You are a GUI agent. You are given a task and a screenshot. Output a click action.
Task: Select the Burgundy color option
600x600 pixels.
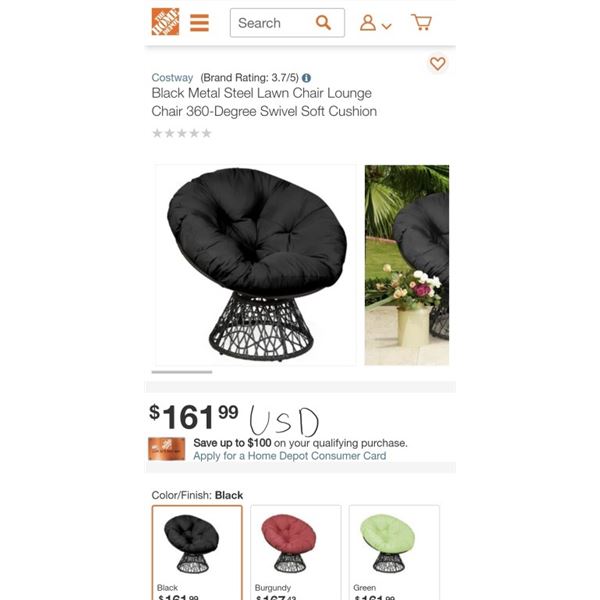point(296,553)
